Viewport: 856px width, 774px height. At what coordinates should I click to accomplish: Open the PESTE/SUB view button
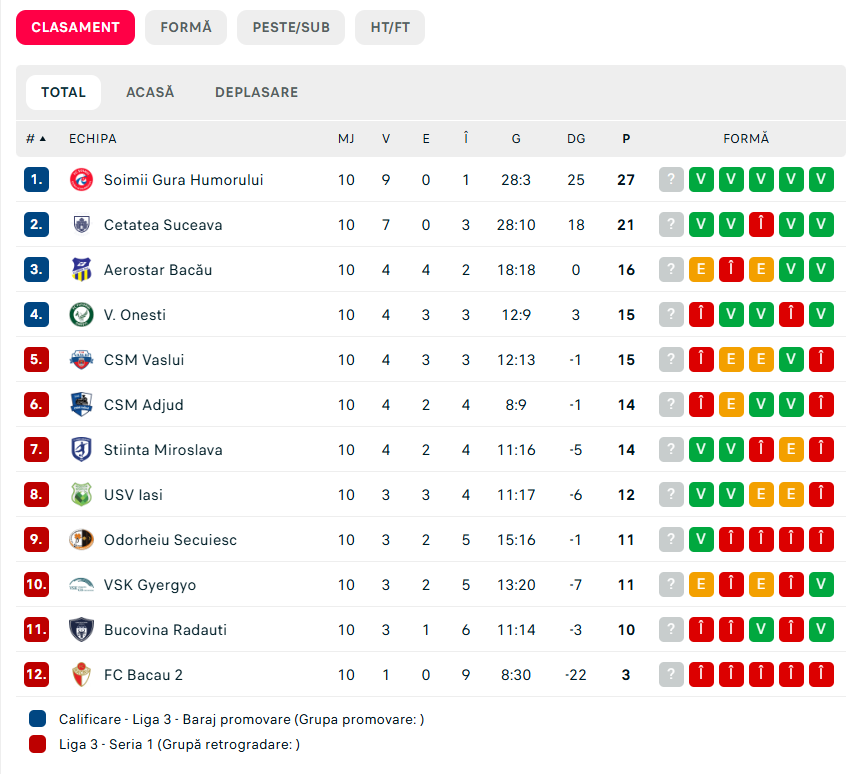click(291, 28)
